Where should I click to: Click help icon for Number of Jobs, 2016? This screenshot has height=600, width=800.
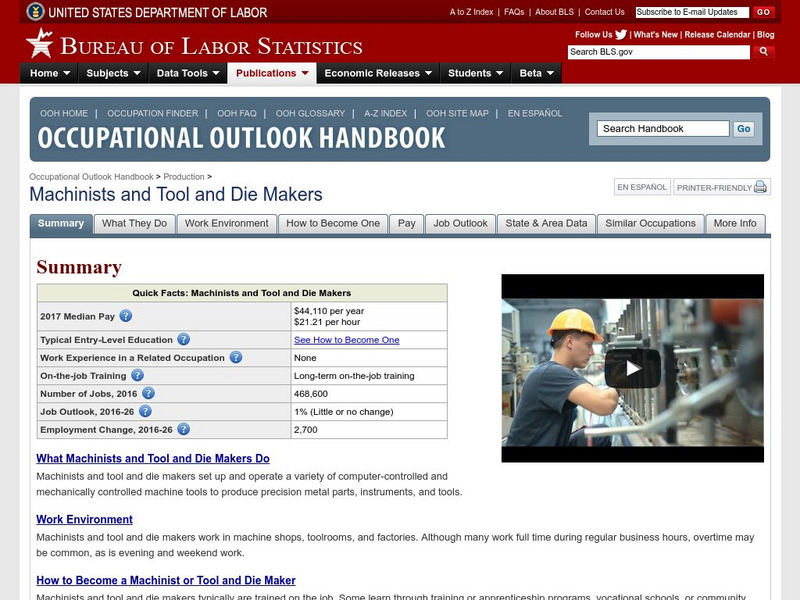point(148,393)
